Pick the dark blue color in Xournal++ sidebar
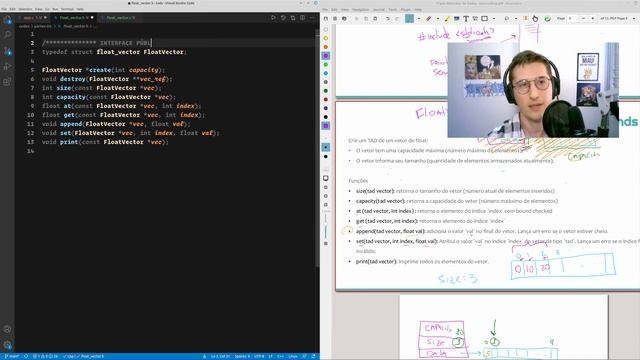 pyautogui.click(x=326, y=108)
